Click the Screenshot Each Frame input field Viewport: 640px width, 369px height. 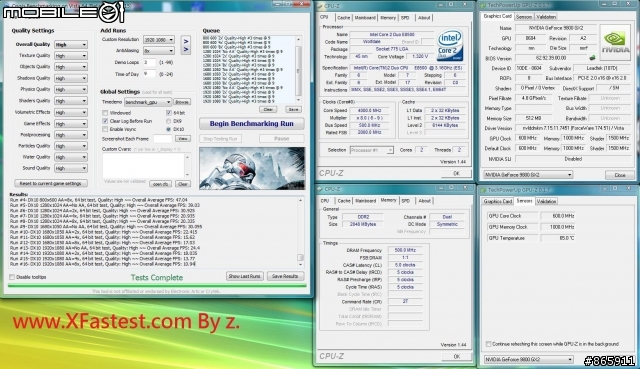click(x=162, y=139)
